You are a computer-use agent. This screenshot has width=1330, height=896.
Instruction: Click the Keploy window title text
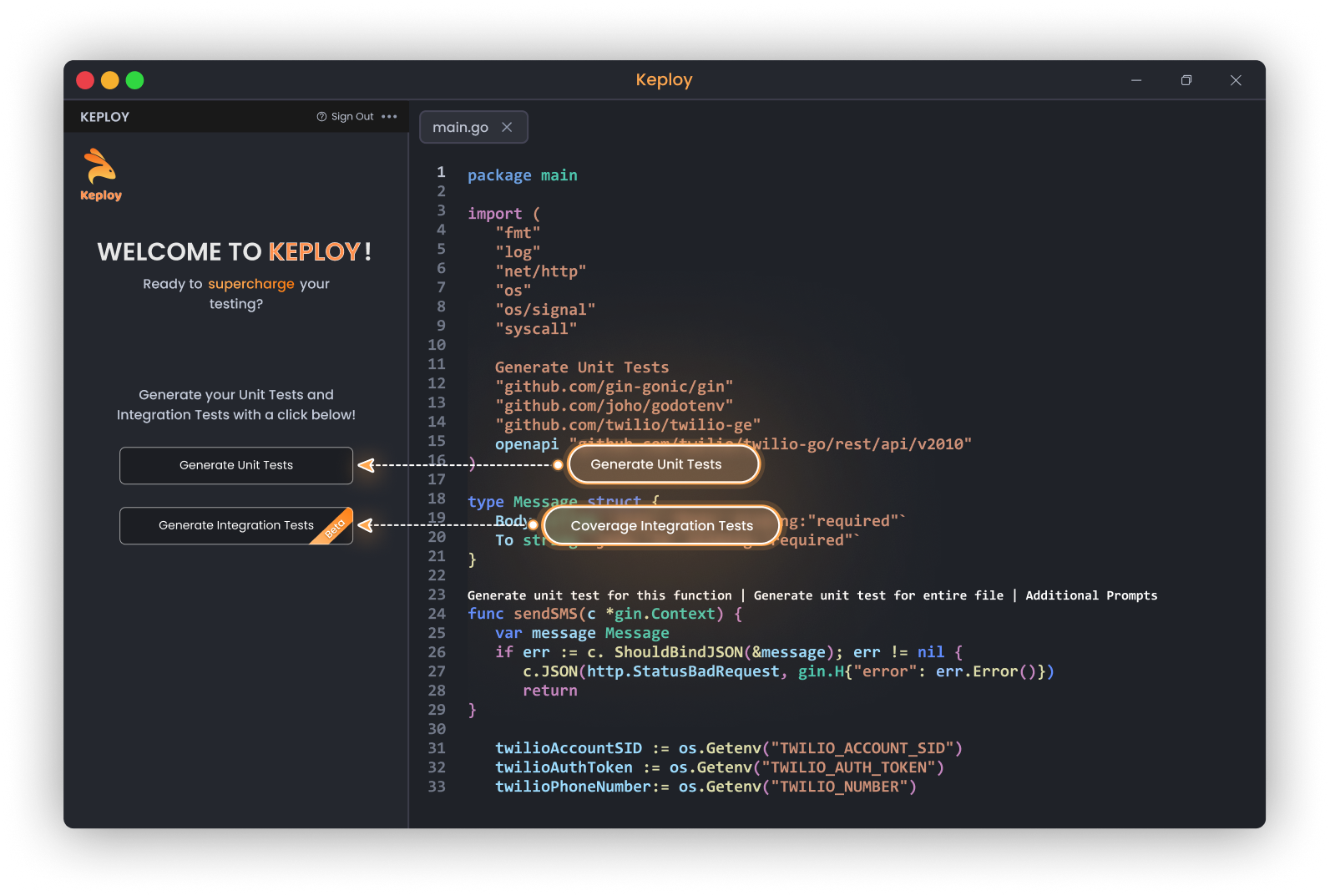tap(665, 80)
